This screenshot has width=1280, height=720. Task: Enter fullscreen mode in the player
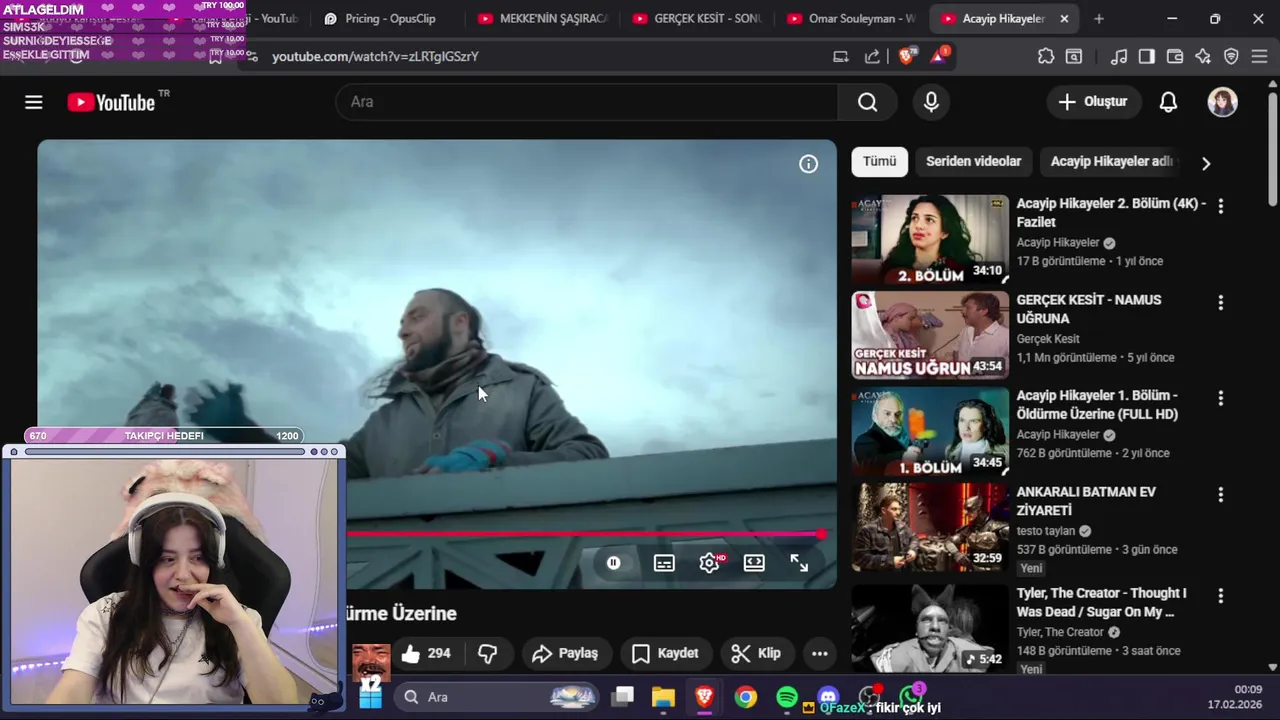click(x=799, y=563)
